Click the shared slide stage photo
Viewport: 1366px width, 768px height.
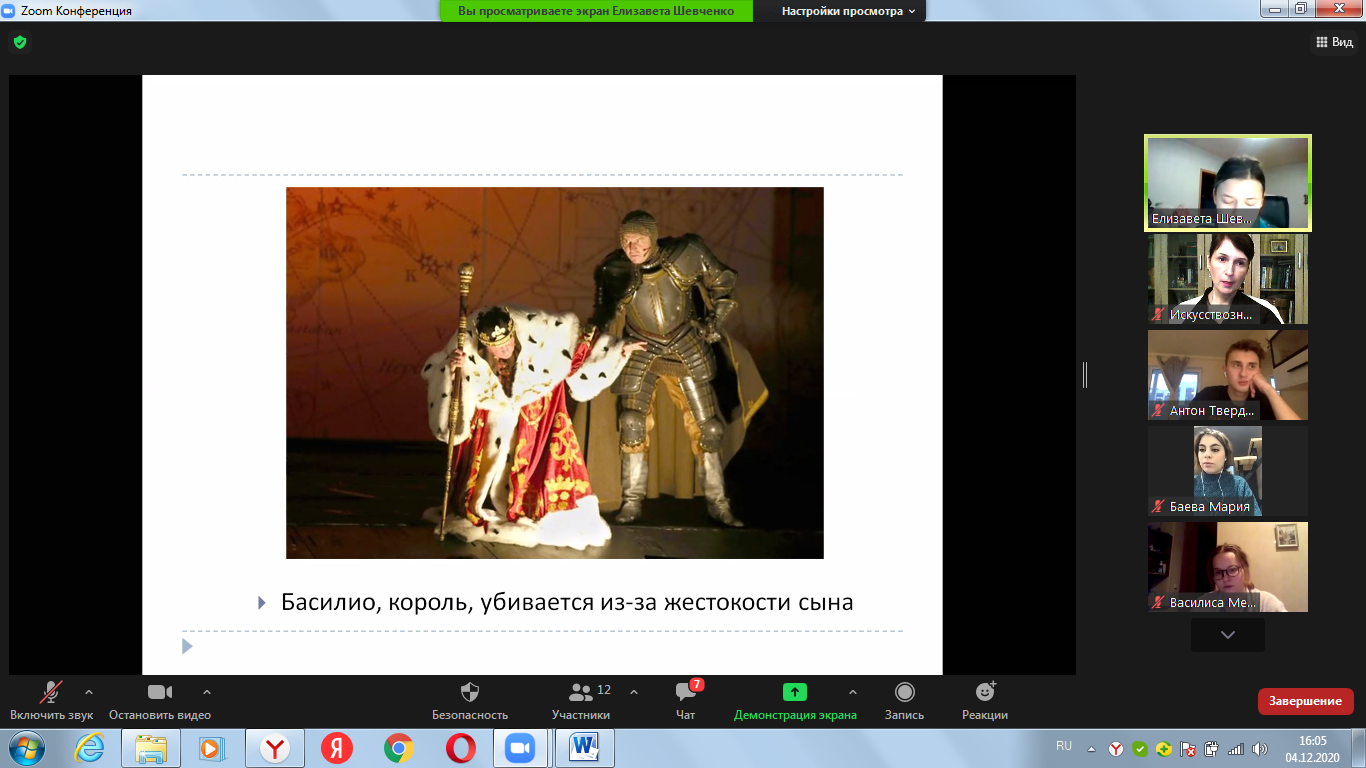click(x=555, y=373)
